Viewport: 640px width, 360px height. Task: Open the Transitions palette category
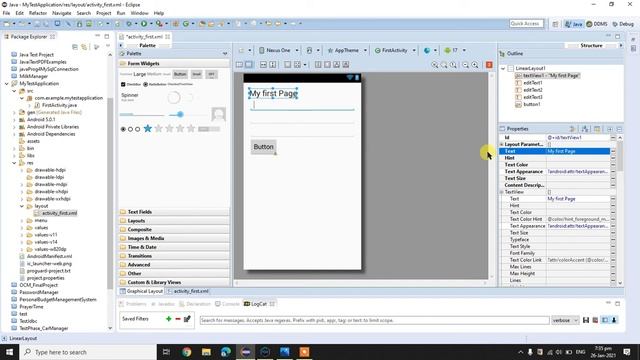click(174, 256)
